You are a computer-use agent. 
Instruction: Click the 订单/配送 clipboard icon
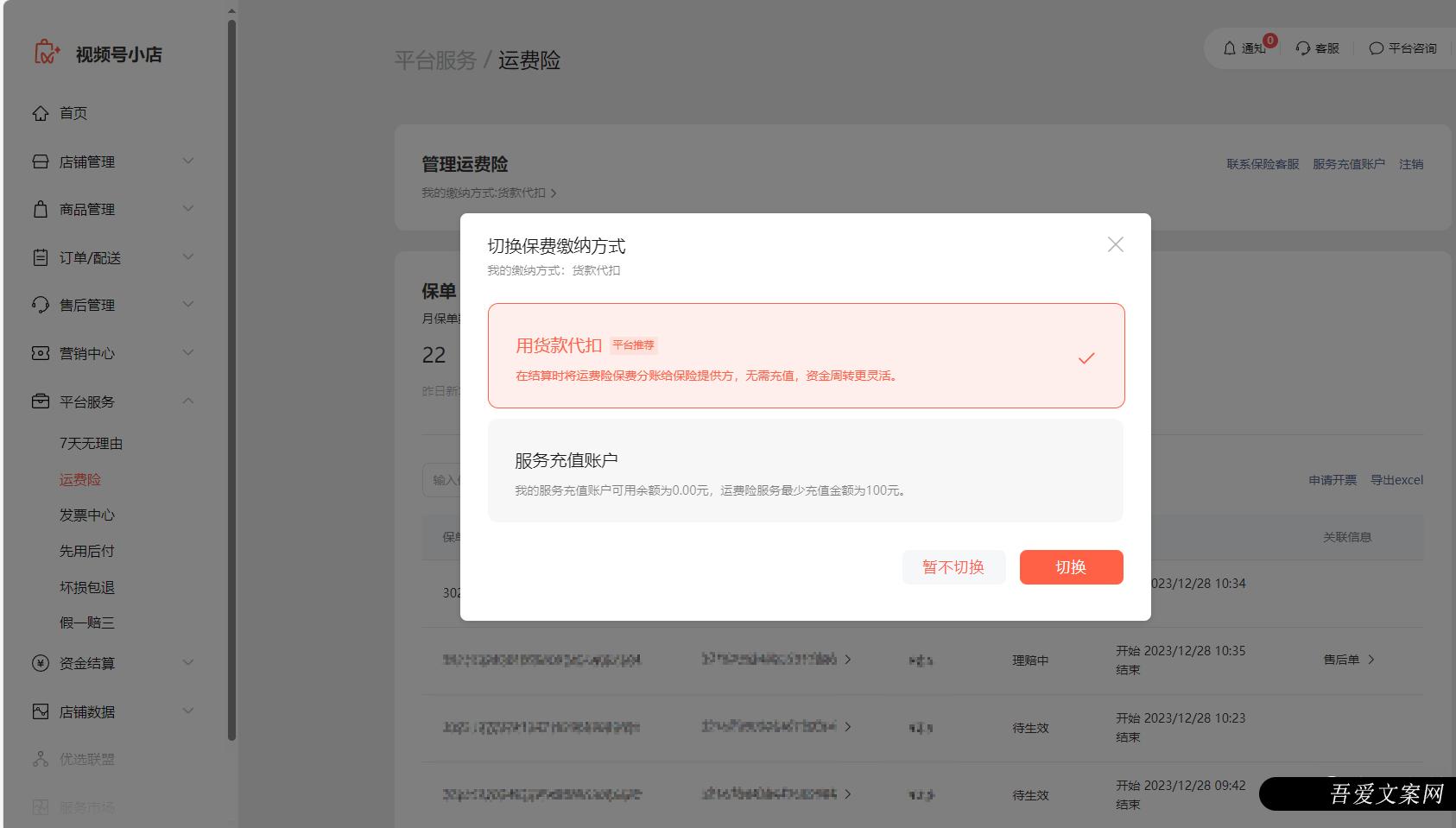(x=41, y=257)
